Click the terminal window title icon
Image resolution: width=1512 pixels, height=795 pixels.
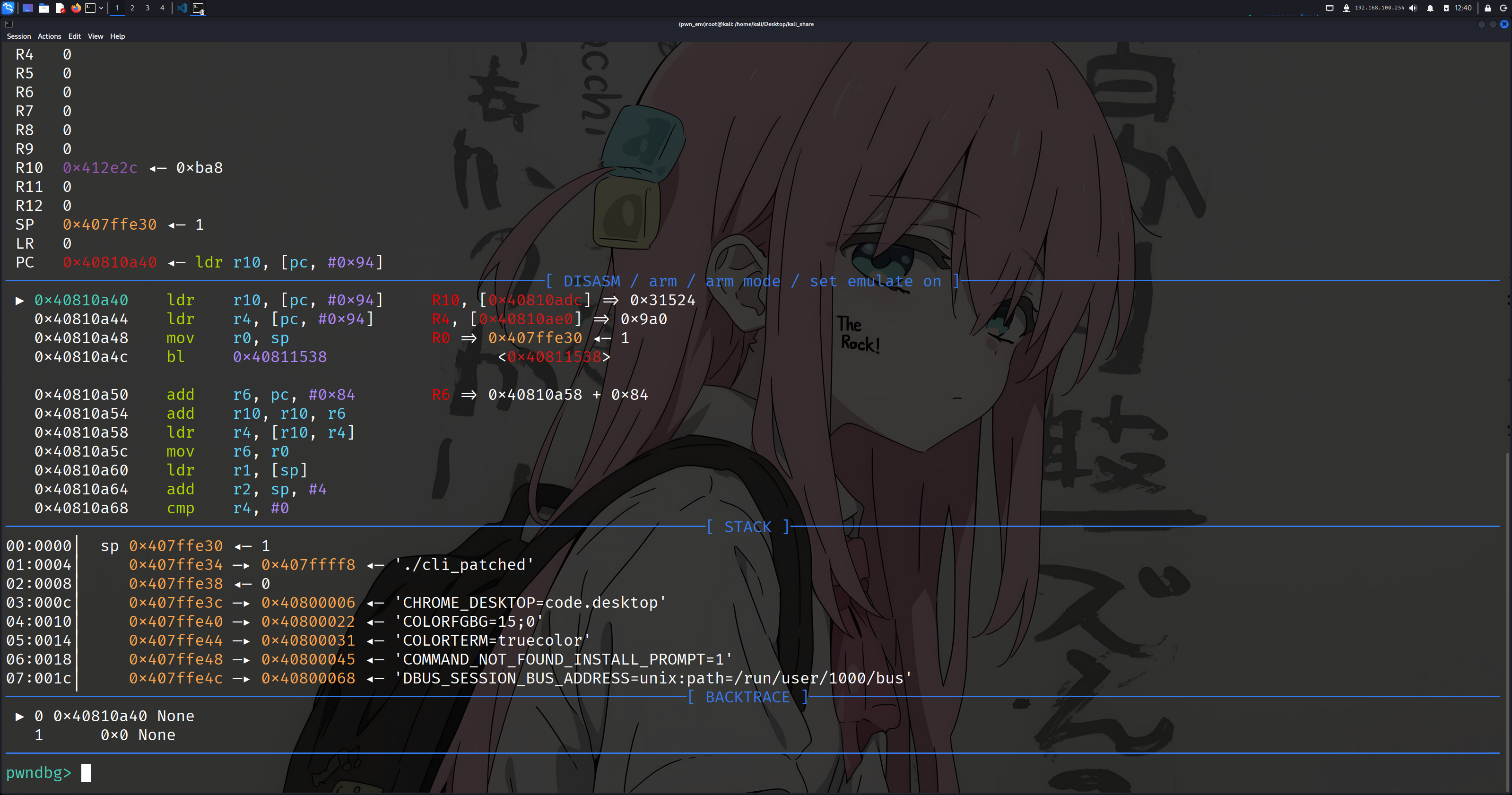(9, 24)
